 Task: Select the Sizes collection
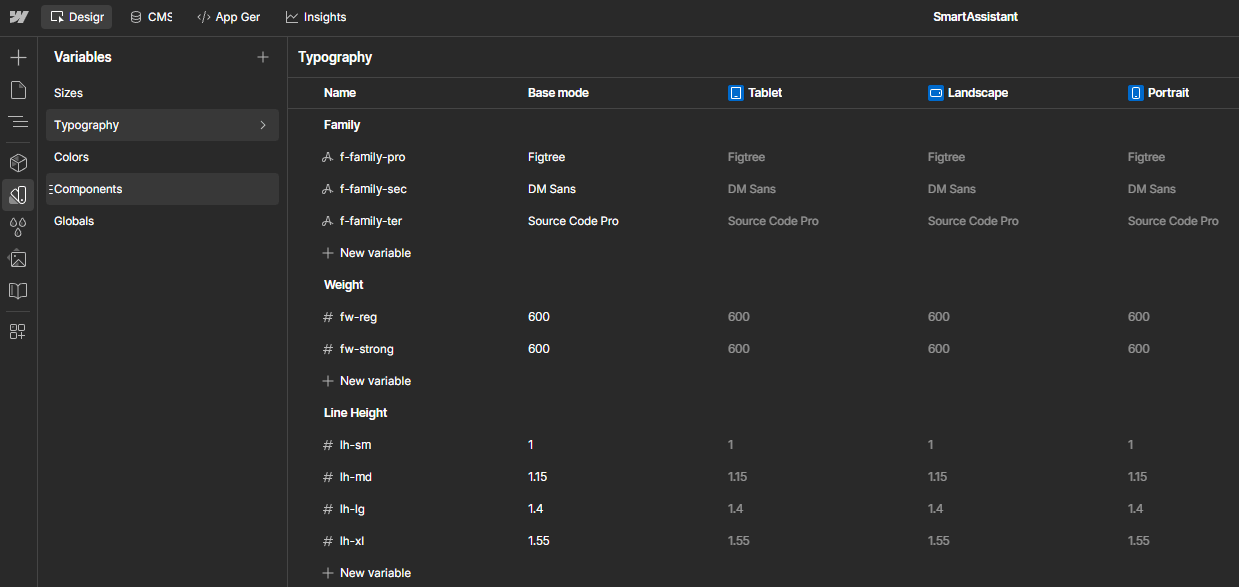click(x=162, y=93)
